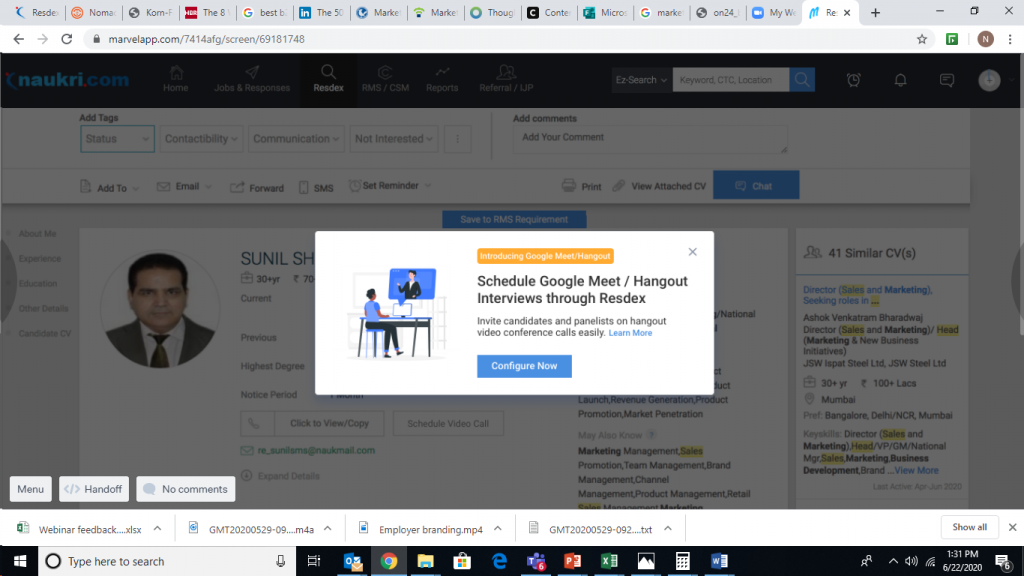Open PowerPoint from the taskbar
This screenshot has height=576, width=1024.
[x=572, y=561]
